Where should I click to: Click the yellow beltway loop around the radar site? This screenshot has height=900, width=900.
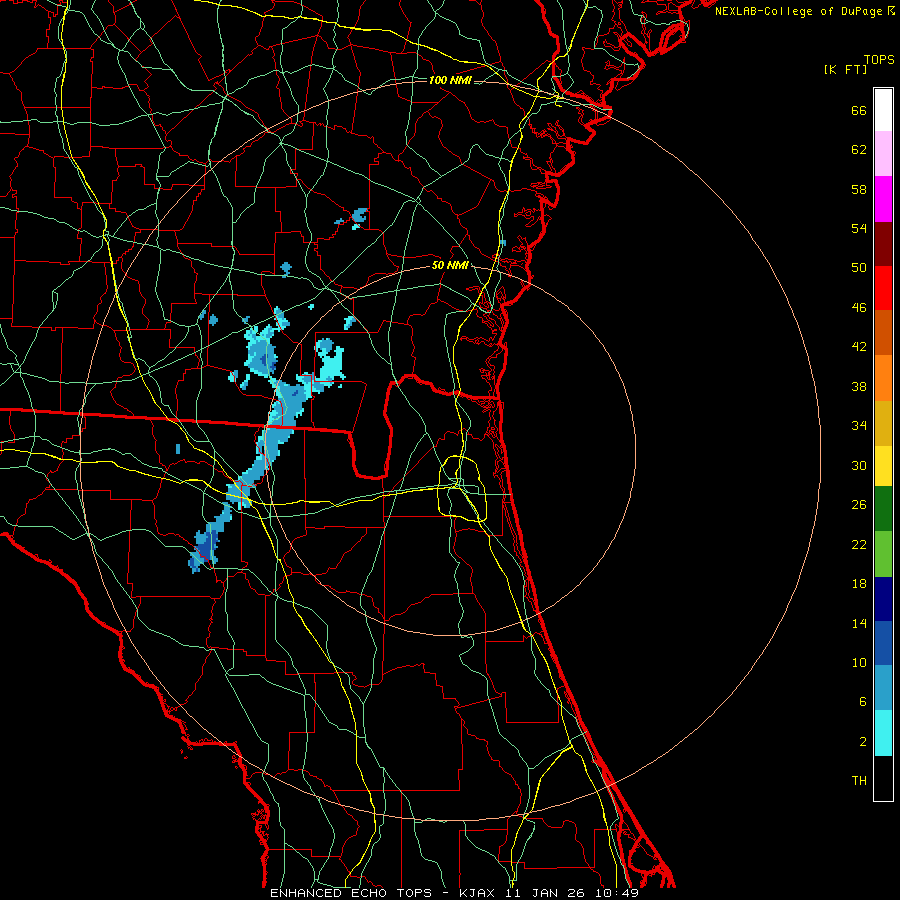click(x=463, y=488)
